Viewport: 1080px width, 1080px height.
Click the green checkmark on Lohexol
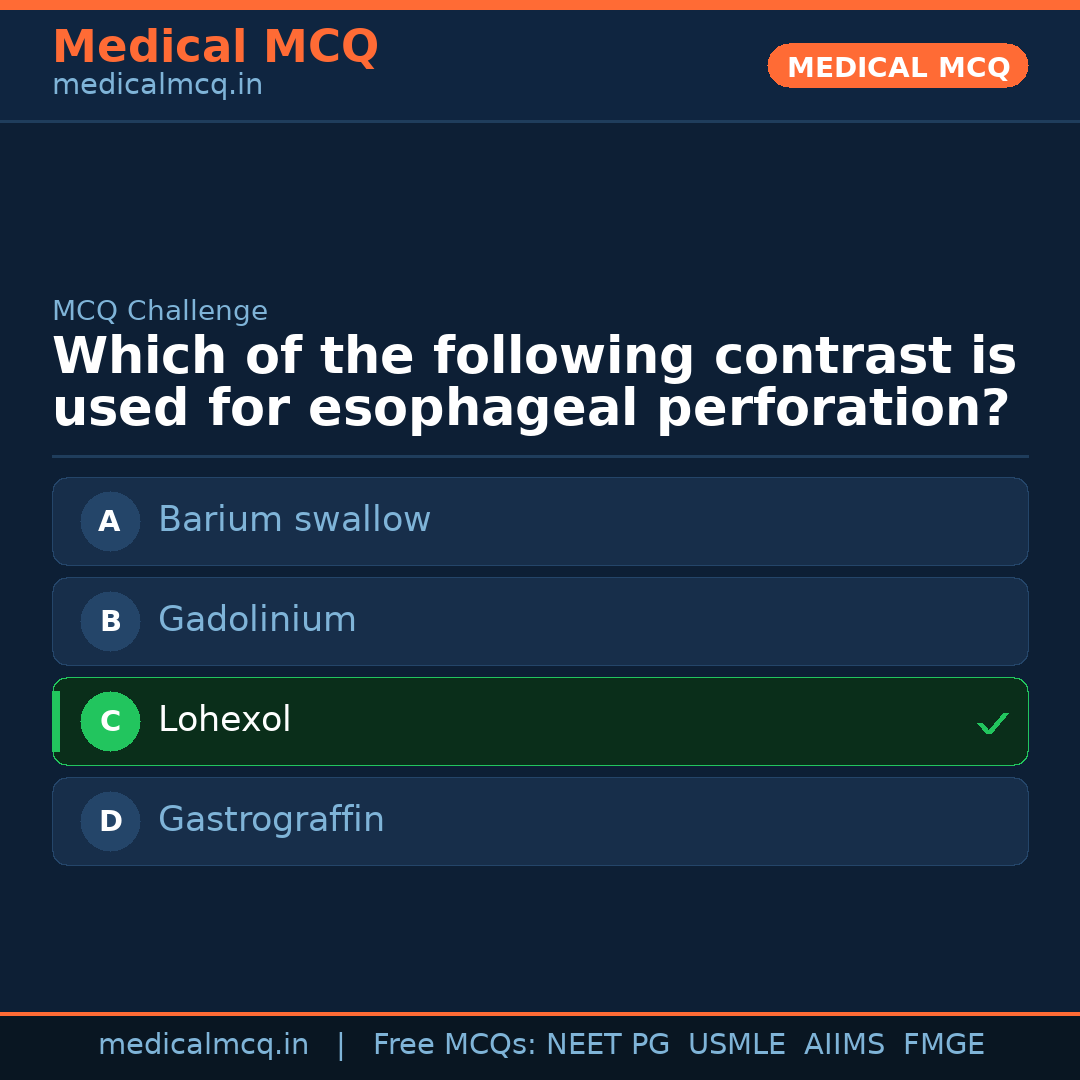click(992, 722)
